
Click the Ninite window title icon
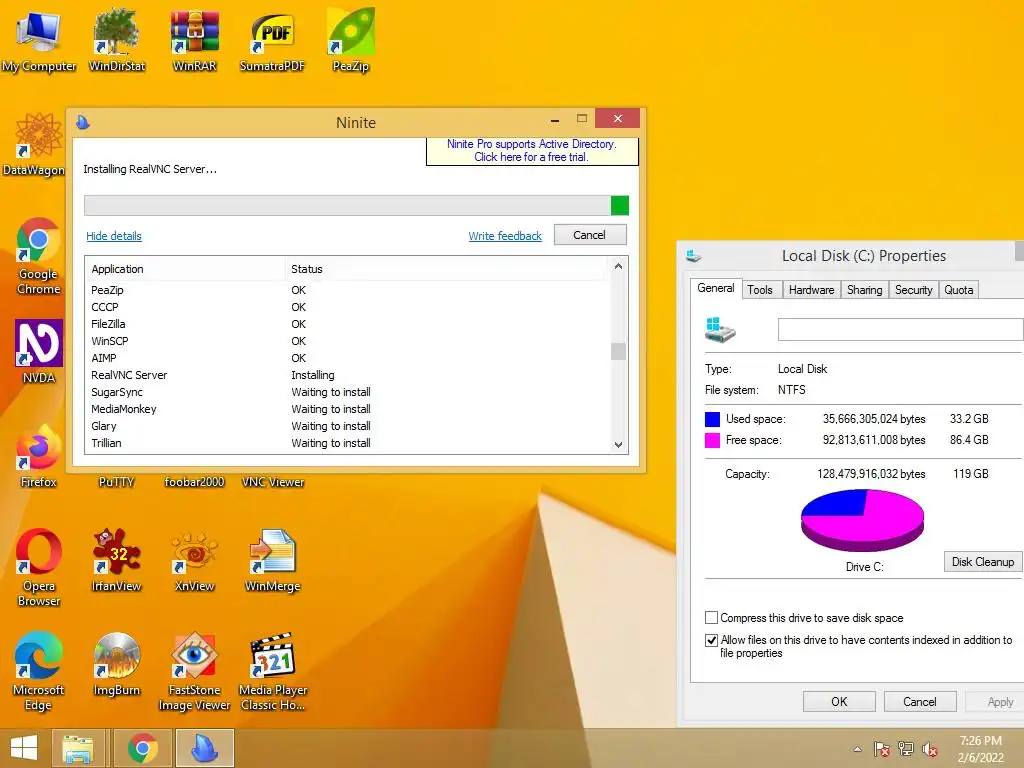point(83,122)
